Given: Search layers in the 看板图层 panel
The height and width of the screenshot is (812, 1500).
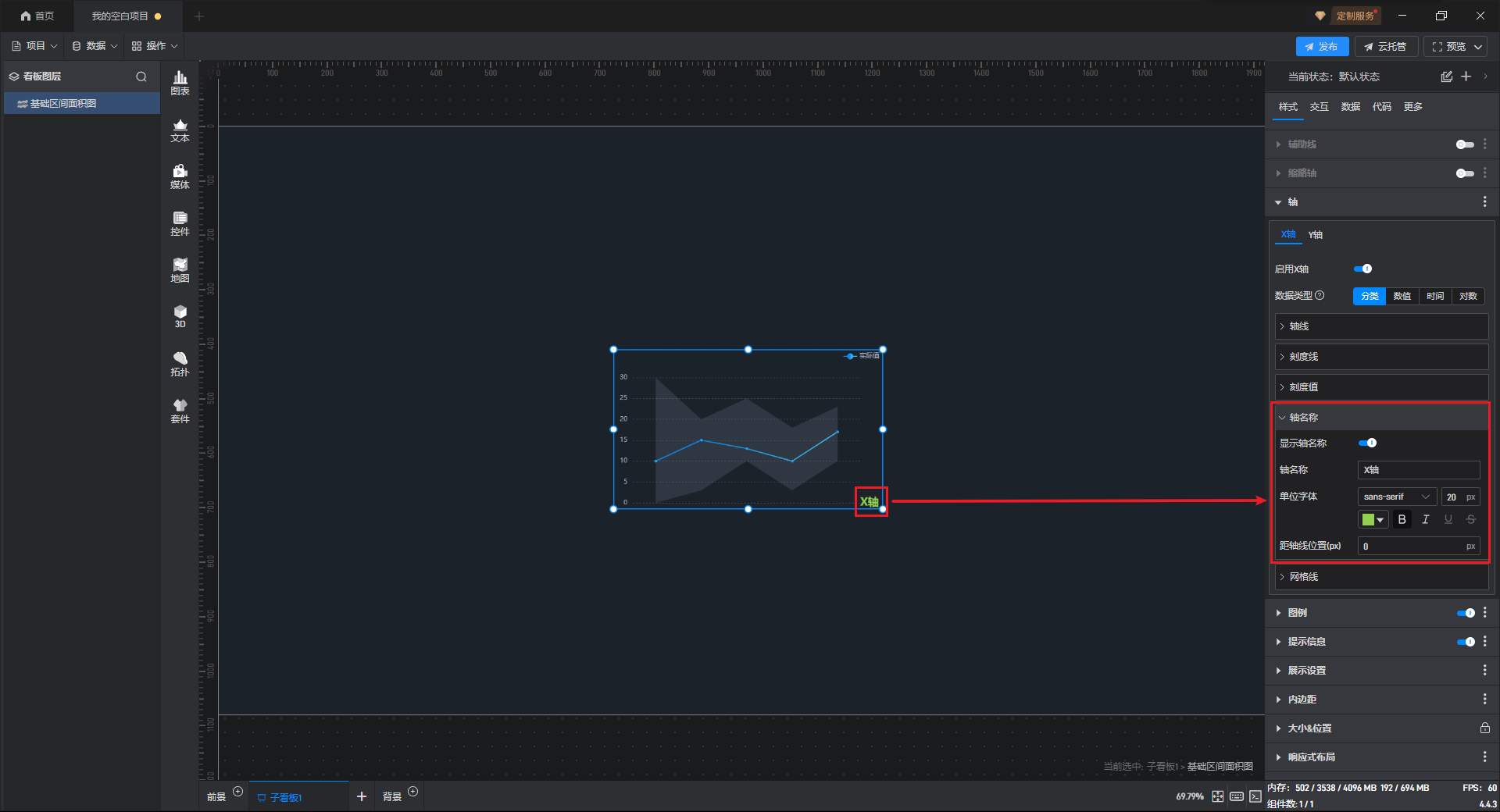Looking at the screenshot, I should 141,77.
